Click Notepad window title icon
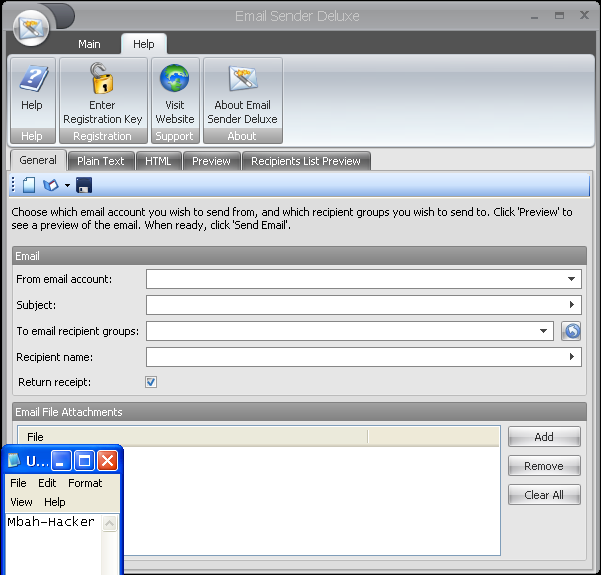 coord(14,460)
